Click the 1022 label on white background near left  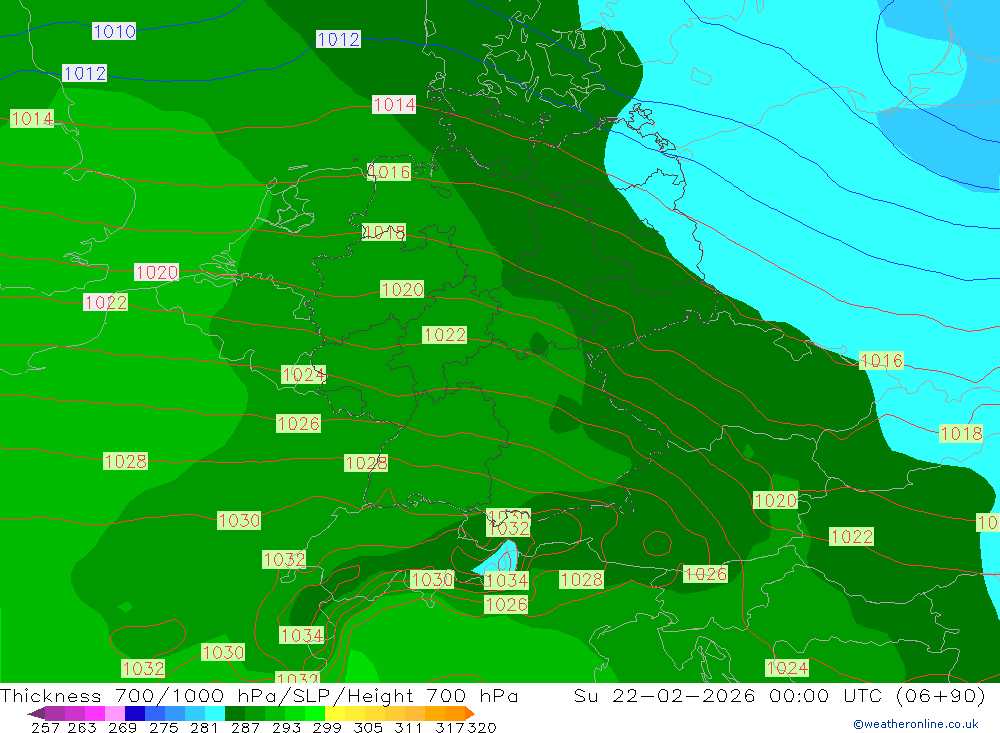105,302
